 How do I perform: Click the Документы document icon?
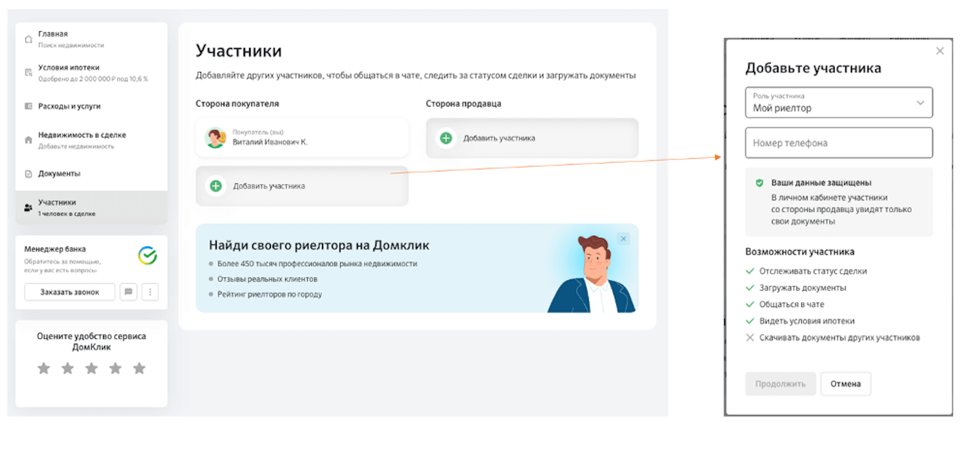(x=28, y=174)
